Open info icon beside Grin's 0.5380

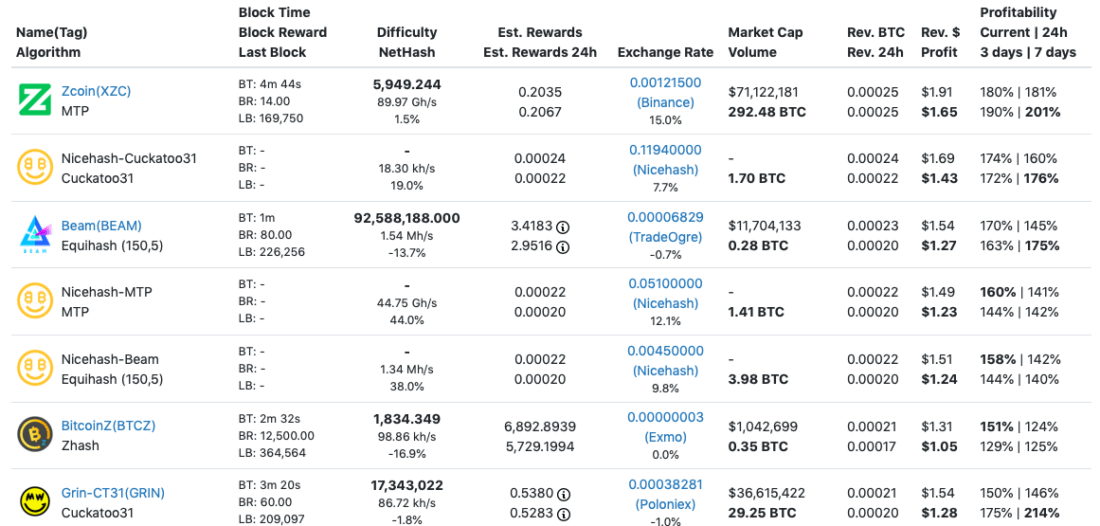pyautogui.click(x=563, y=494)
